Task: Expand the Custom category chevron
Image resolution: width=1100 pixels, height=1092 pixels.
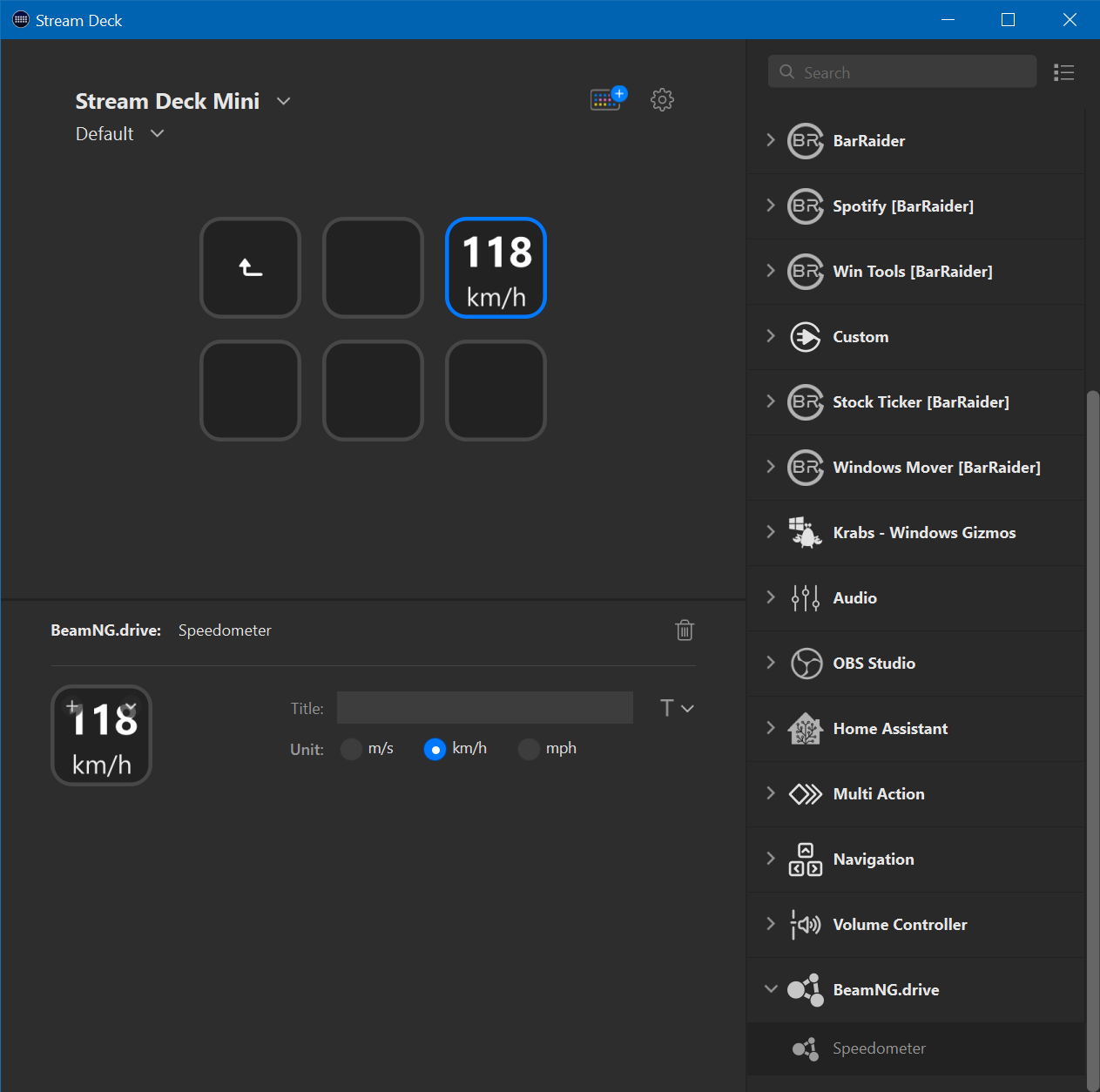Action: pos(771,336)
